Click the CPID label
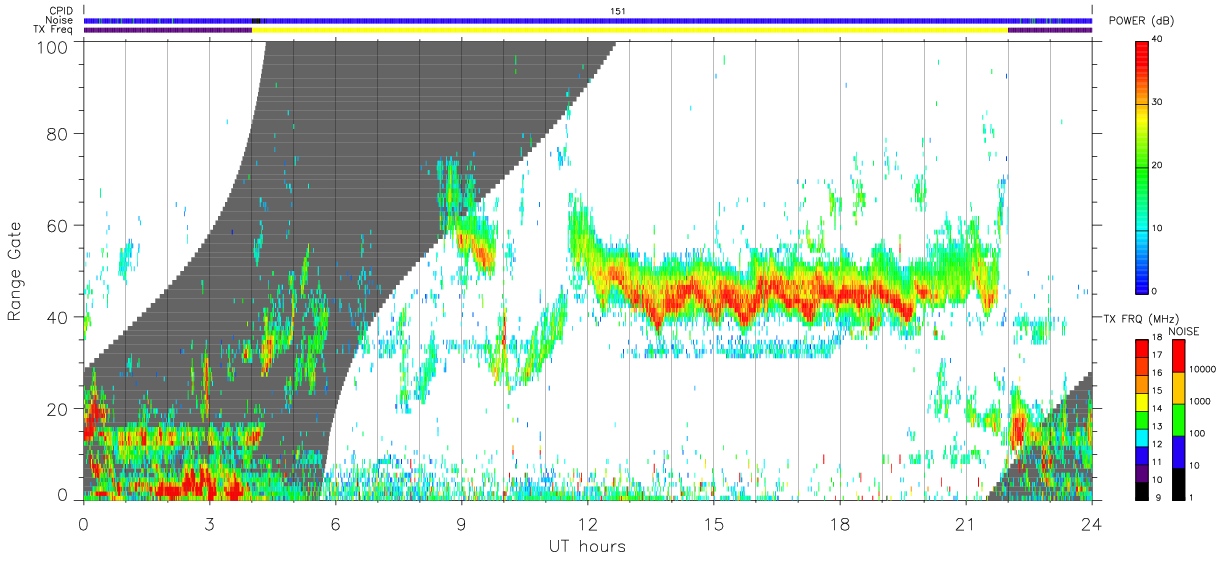The height and width of the screenshot is (567, 1228). point(61,11)
